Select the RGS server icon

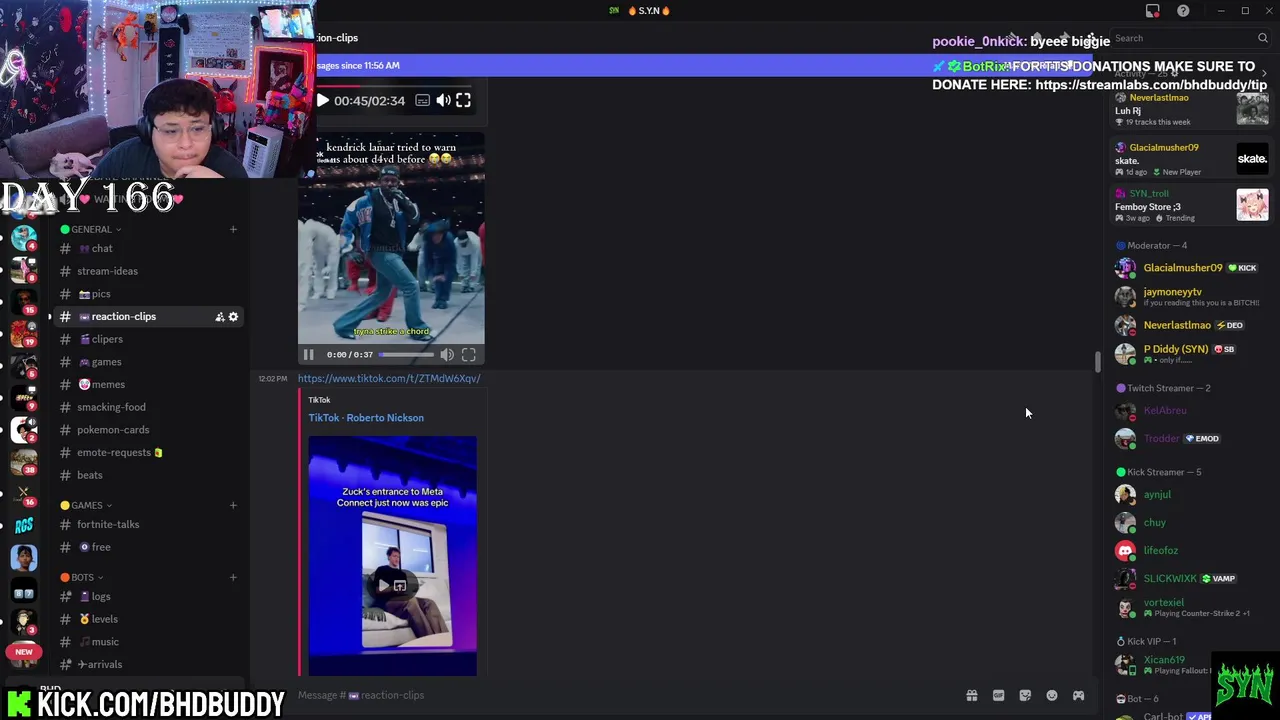point(24,525)
